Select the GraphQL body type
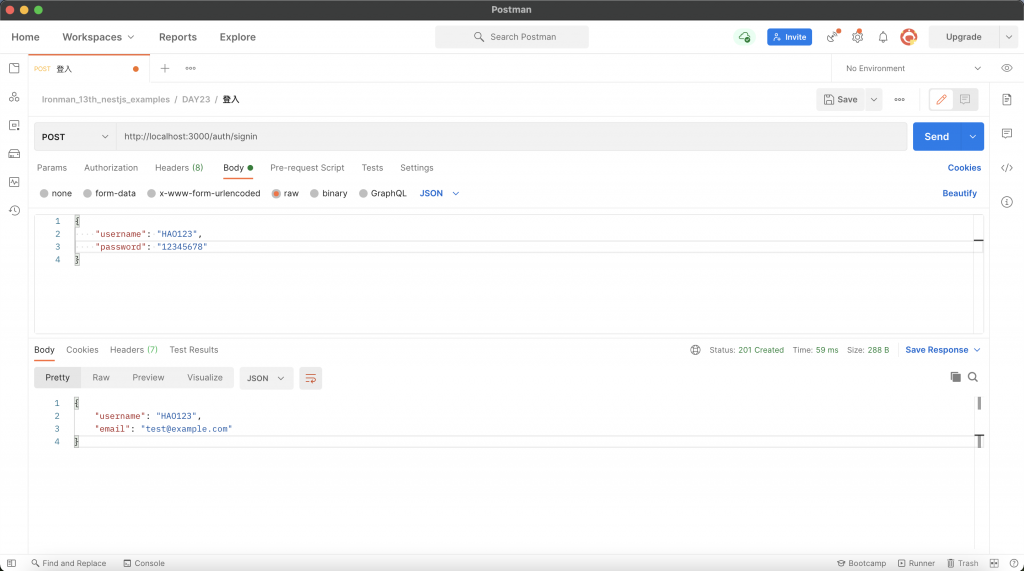This screenshot has width=1024, height=571. pyautogui.click(x=383, y=193)
